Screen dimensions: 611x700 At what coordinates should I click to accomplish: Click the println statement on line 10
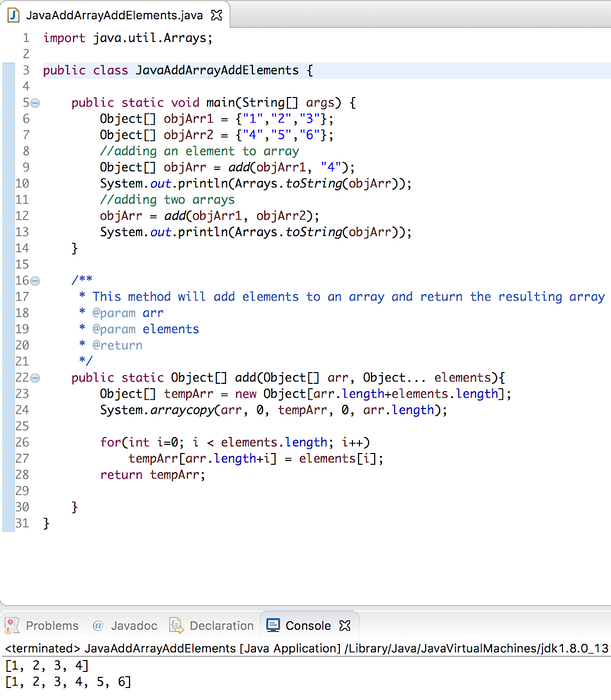pos(255,183)
